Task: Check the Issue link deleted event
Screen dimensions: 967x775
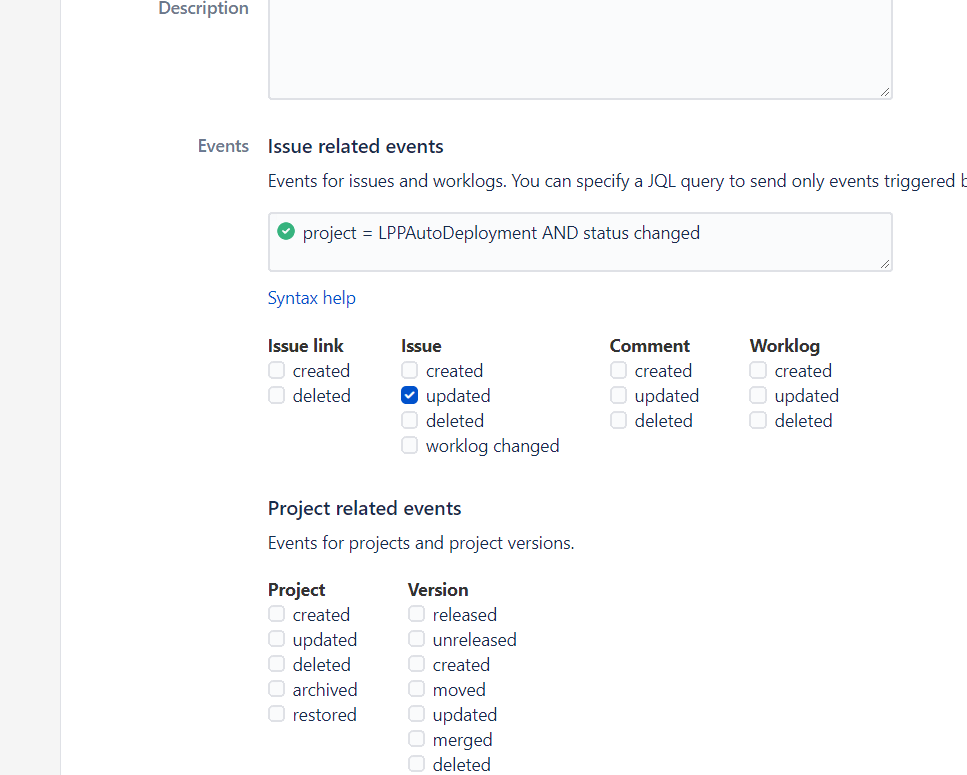Action: coord(276,395)
